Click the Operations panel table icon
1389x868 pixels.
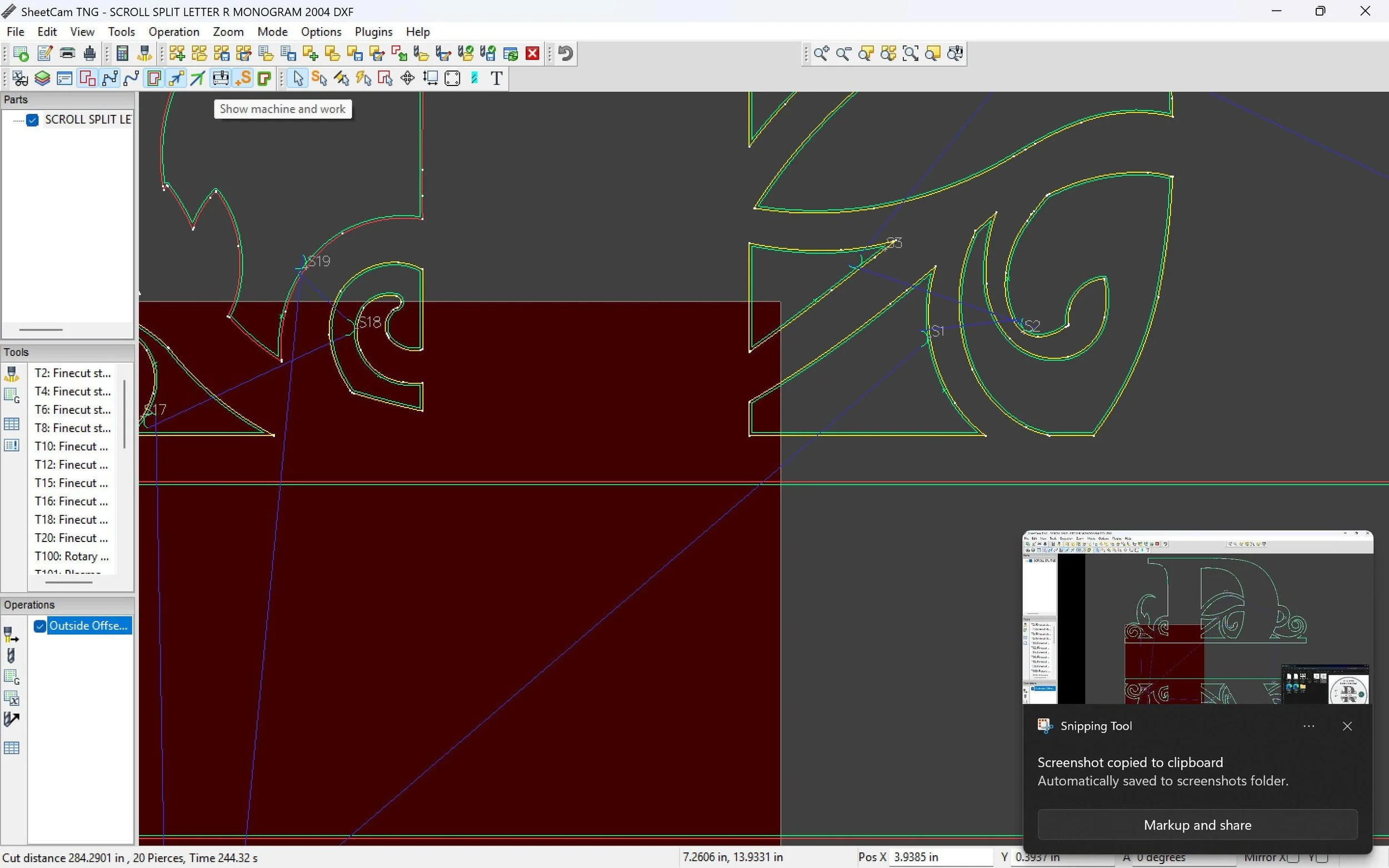tap(12, 748)
